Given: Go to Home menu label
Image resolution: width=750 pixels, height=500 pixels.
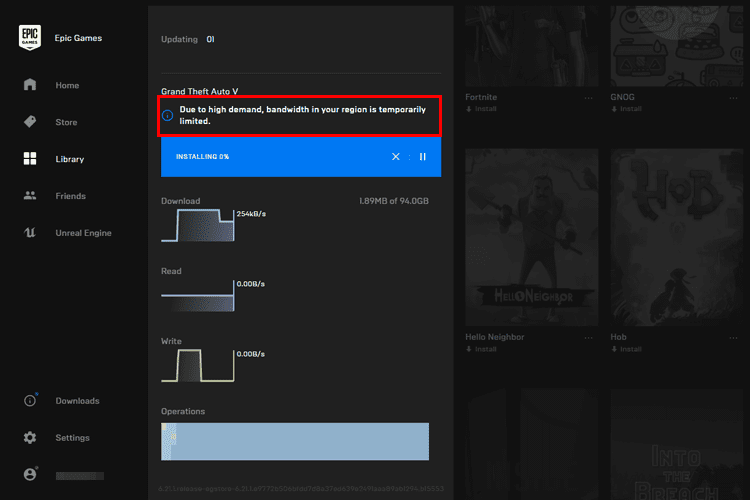Looking at the screenshot, I should [x=67, y=85].
